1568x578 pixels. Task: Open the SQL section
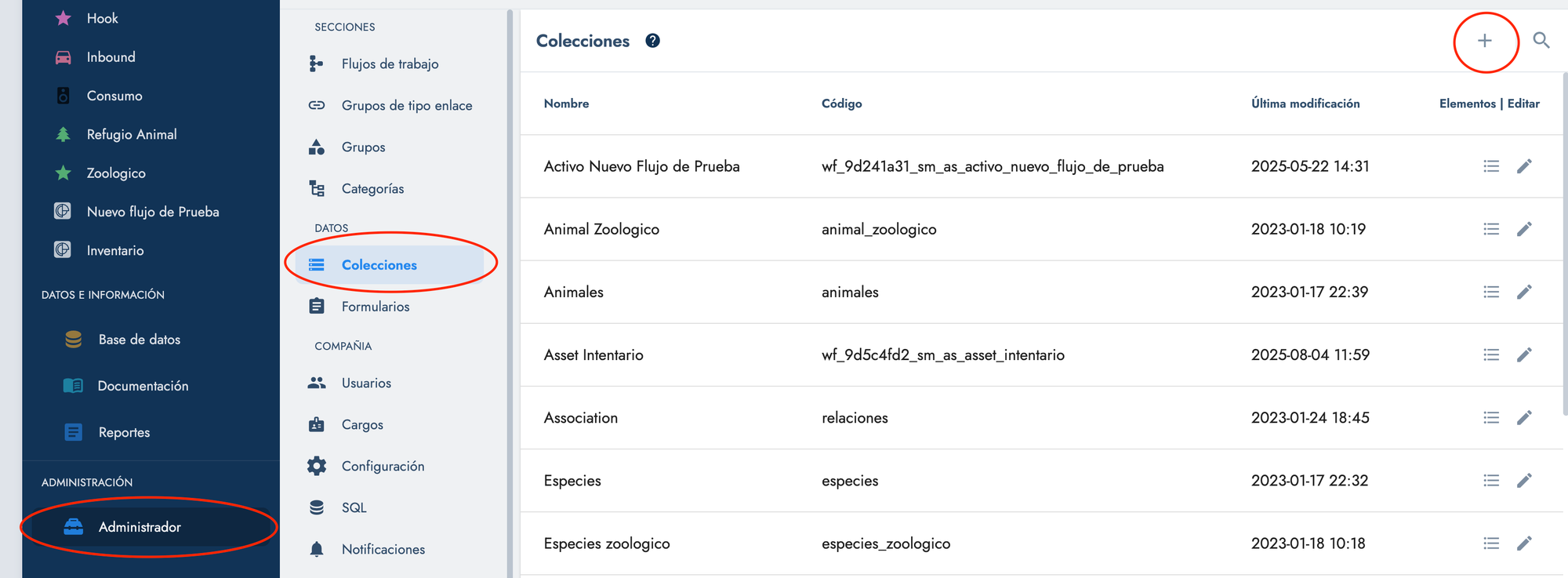[354, 507]
